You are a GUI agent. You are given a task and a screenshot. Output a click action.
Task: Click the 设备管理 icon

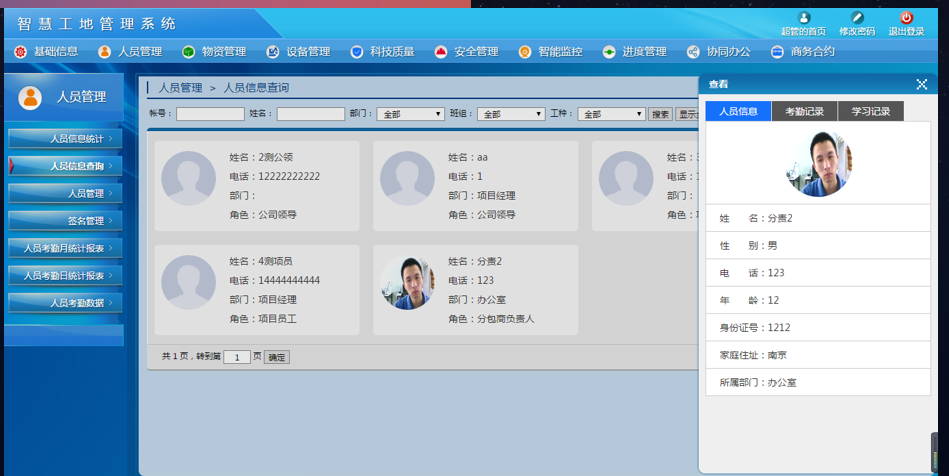click(x=273, y=52)
